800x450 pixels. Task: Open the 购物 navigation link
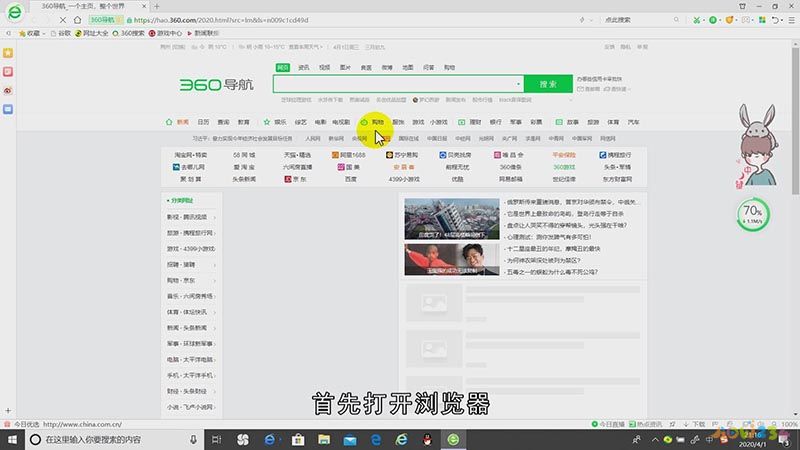[x=378, y=122]
